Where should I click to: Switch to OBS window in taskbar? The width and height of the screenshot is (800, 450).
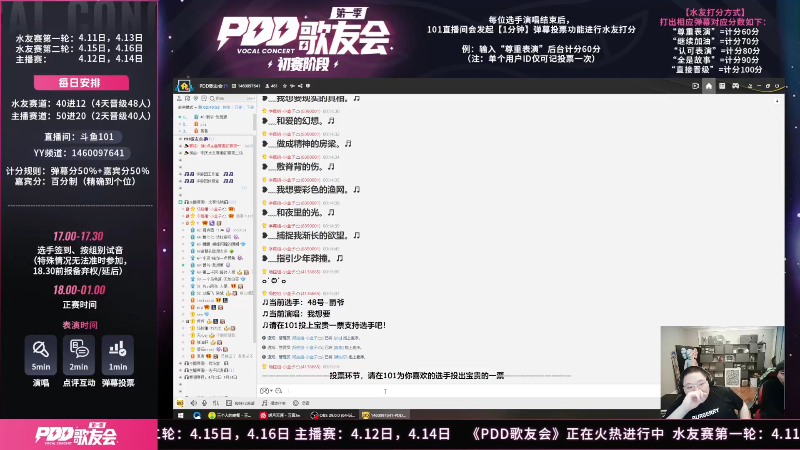point(333,415)
